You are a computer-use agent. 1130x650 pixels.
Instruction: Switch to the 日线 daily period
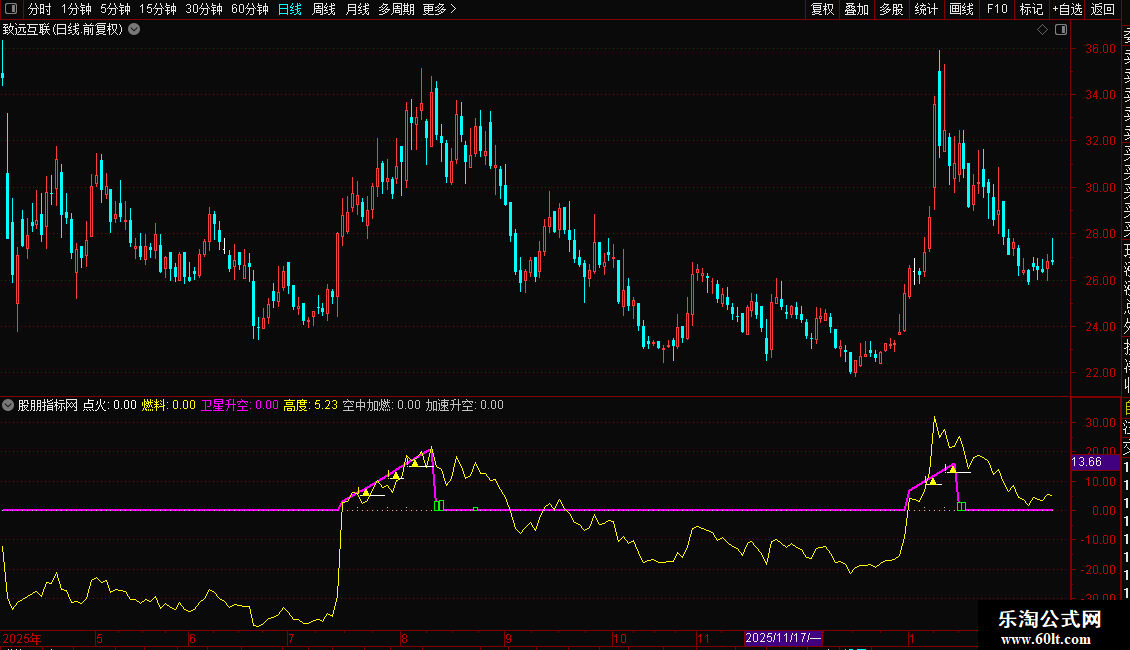coord(290,9)
